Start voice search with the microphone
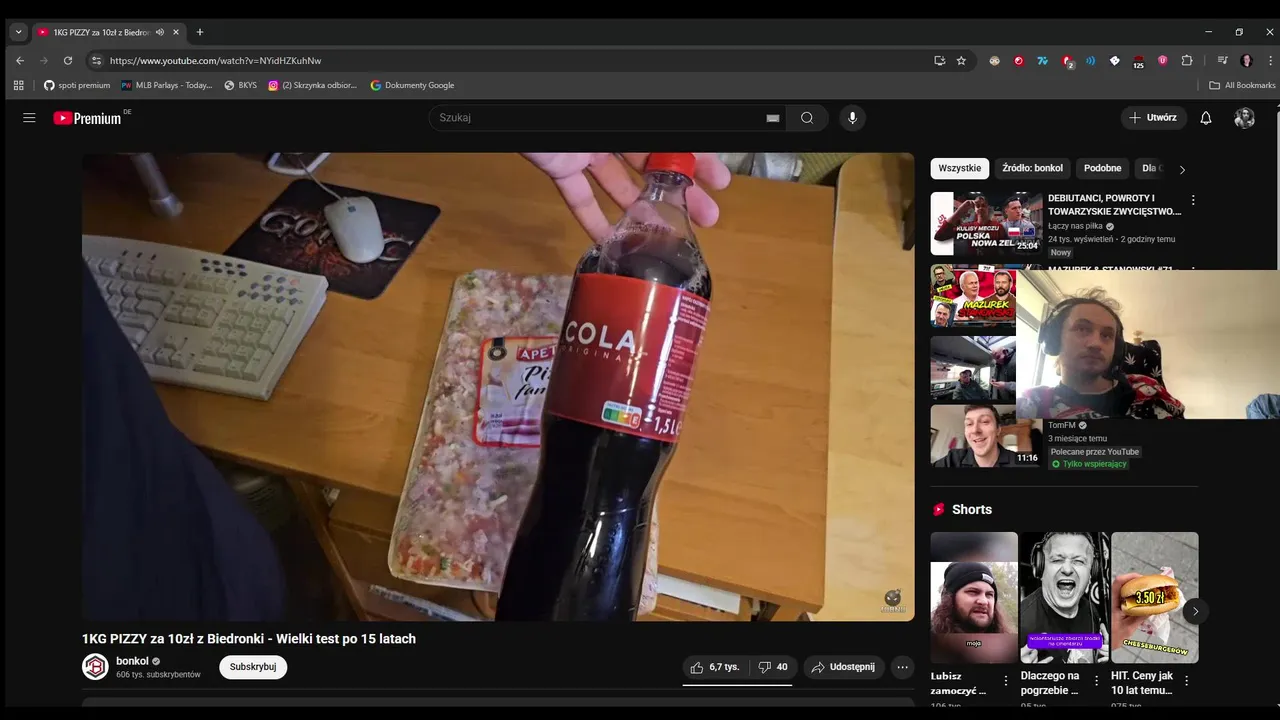Screen dimensions: 1280x720 coord(852,118)
